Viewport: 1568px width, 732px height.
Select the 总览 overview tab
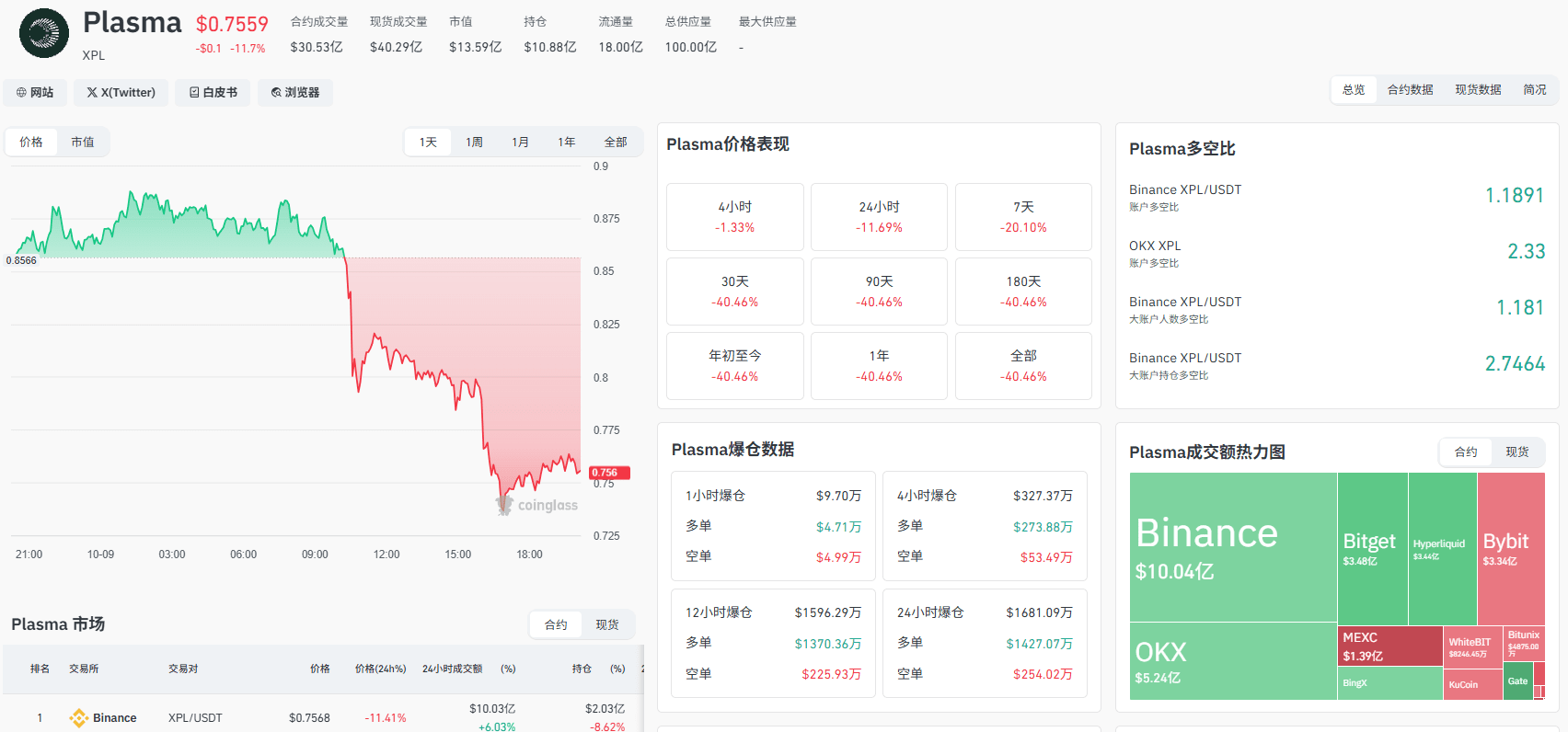pyautogui.click(x=1354, y=90)
